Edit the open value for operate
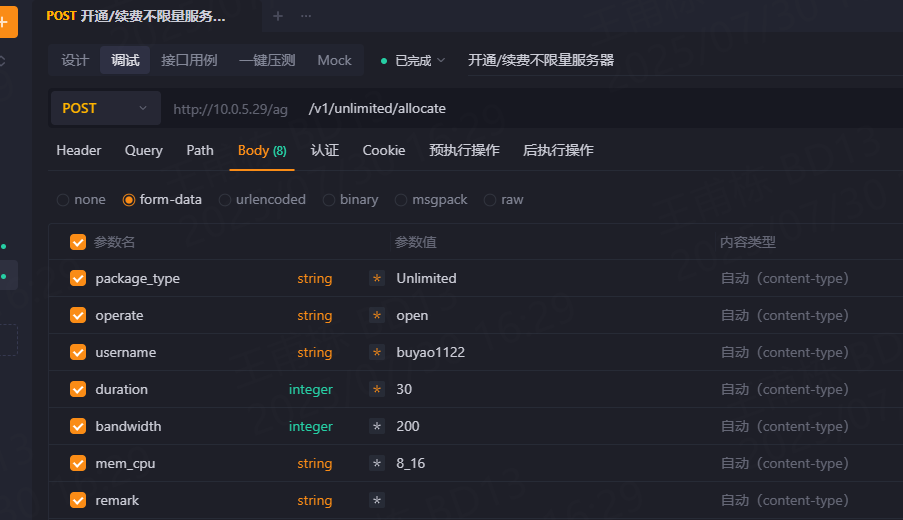Image resolution: width=903 pixels, height=520 pixels. pos(412,316)
